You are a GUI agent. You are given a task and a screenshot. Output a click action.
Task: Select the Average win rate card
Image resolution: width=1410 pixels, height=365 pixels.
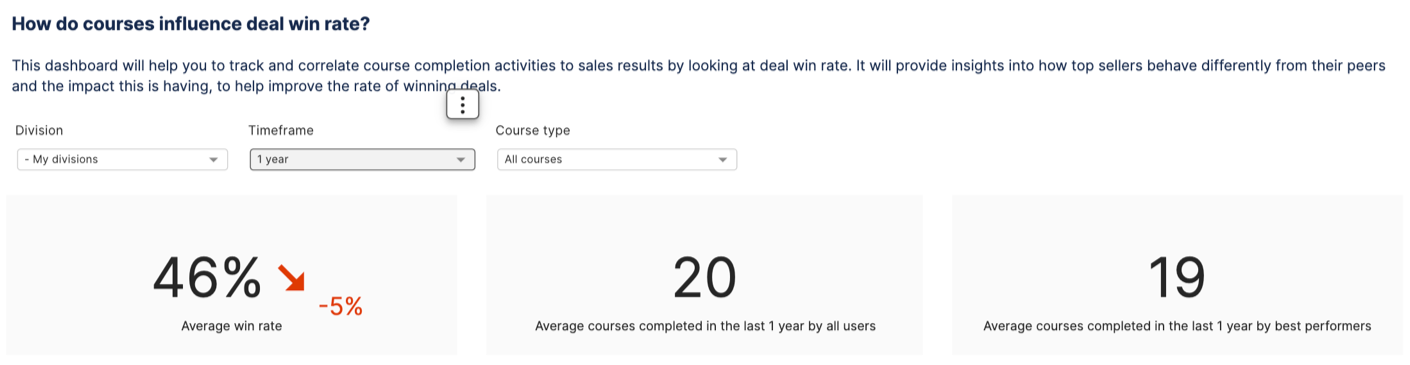[232, 275]
